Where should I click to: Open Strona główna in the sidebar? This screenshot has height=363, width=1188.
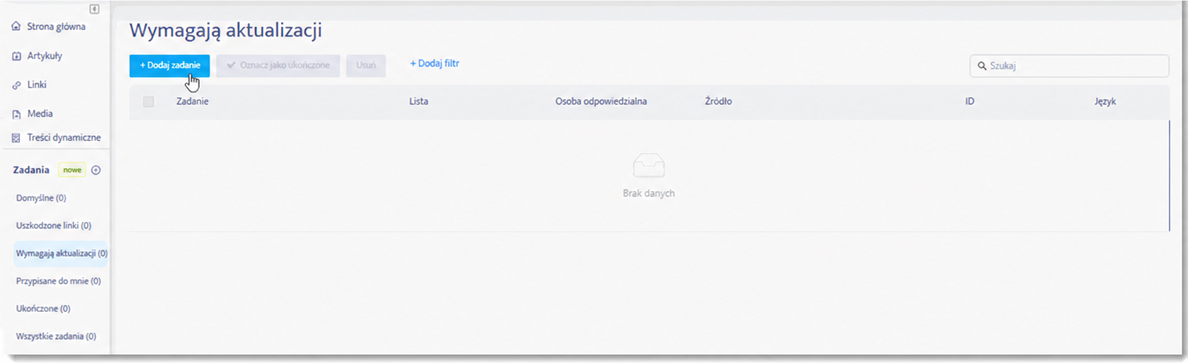[x=56, y=27]
